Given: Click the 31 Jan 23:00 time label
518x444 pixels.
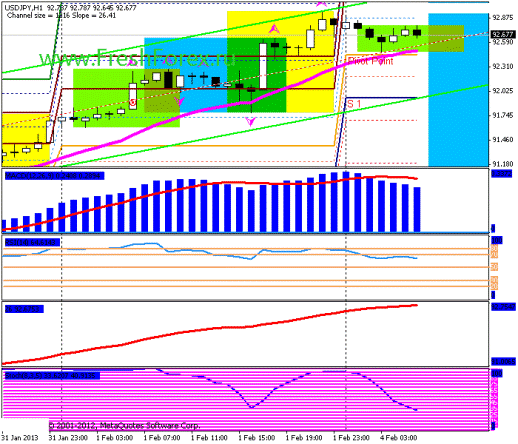Looking at the screenshot, I should pos(68,438).
